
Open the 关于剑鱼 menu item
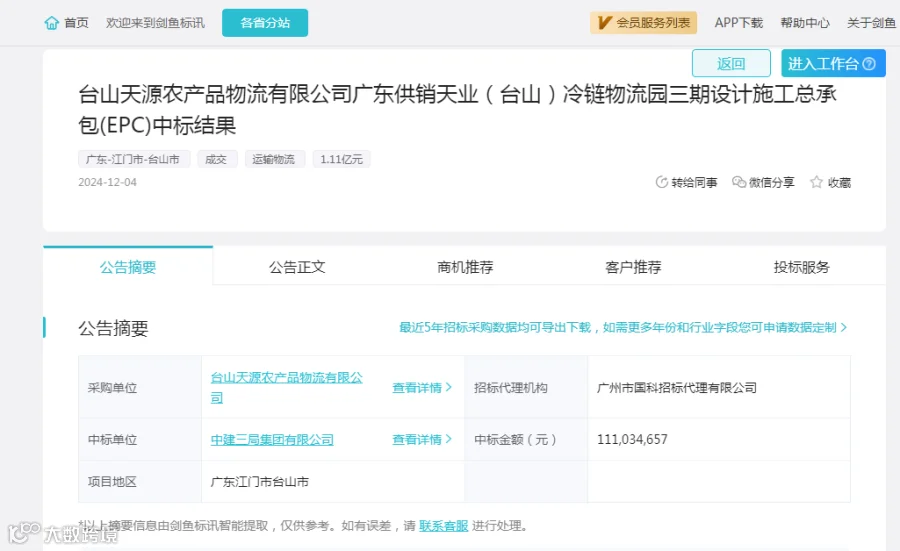point(871,23)
